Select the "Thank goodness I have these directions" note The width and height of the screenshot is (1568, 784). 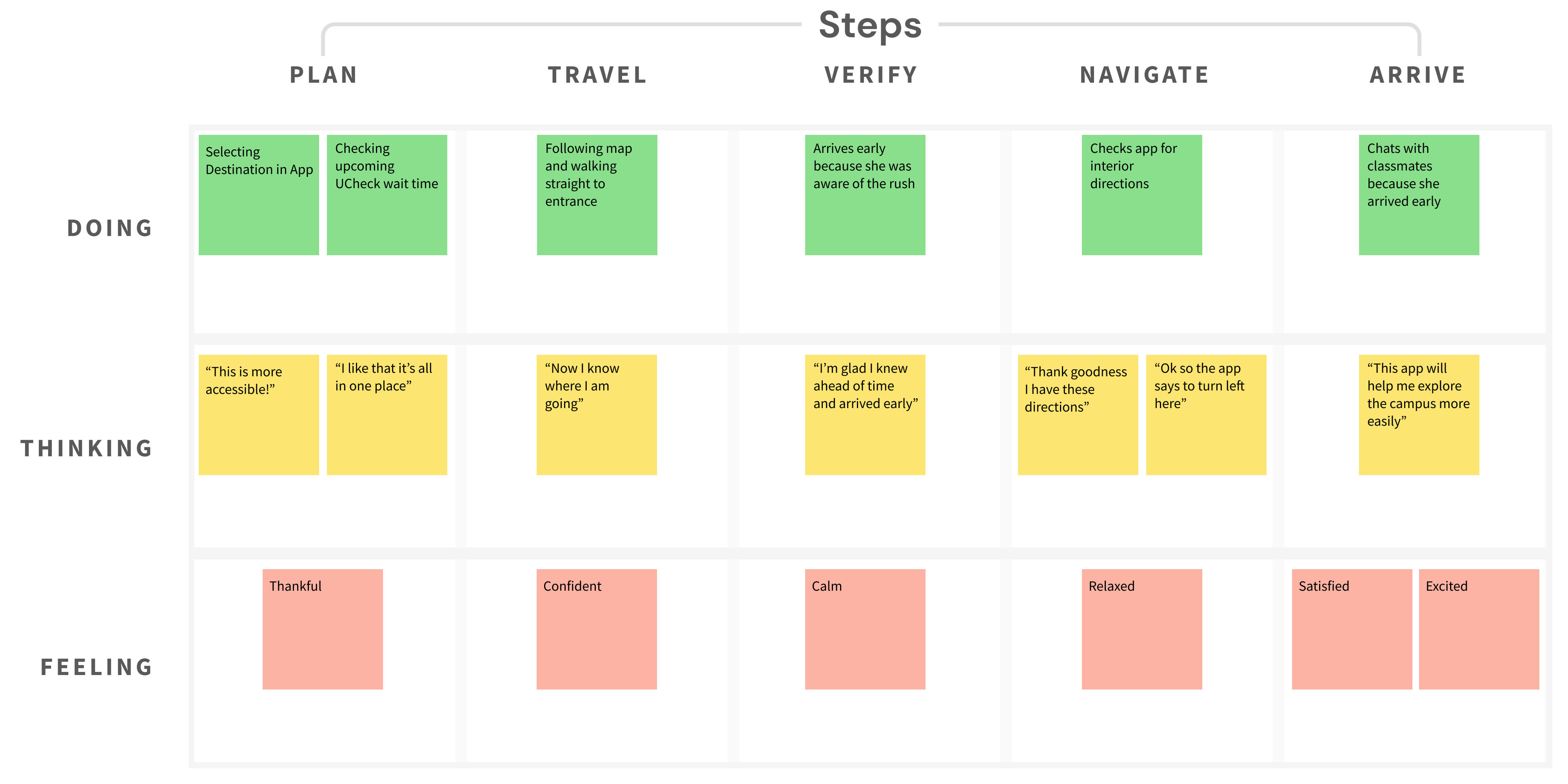(1077, 414)
